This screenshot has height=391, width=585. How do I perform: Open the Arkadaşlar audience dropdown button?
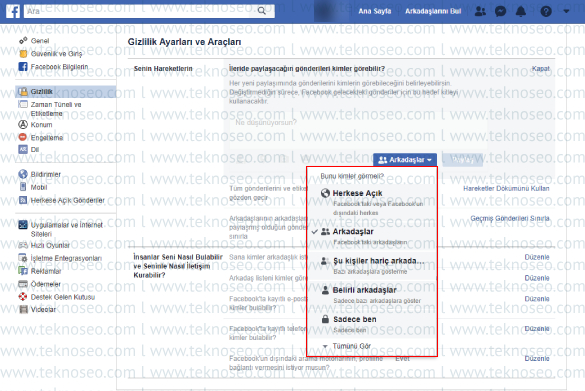coord(405,160)
